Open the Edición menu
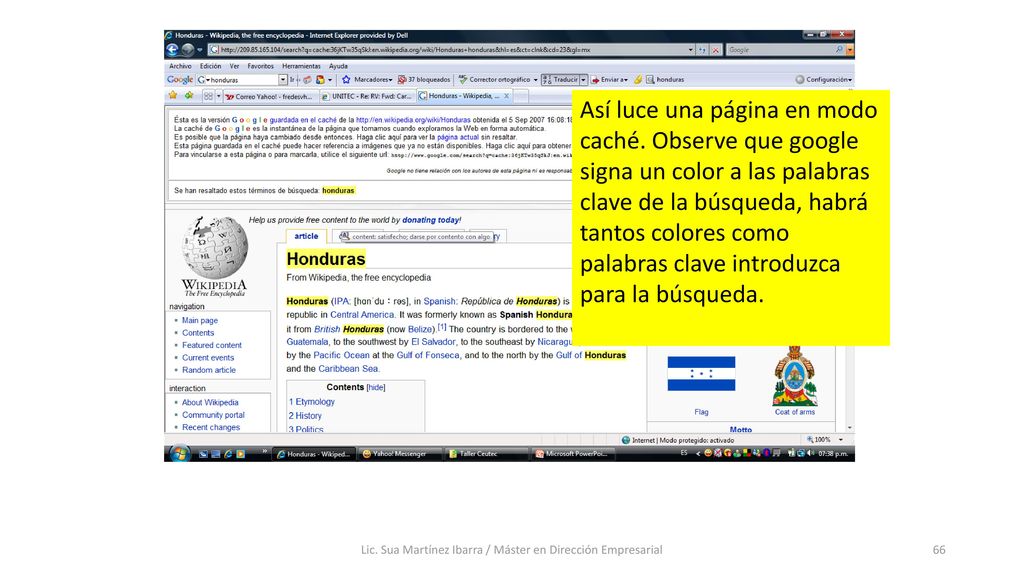This screenshot has width=1024, height=576. click(210, 66)
